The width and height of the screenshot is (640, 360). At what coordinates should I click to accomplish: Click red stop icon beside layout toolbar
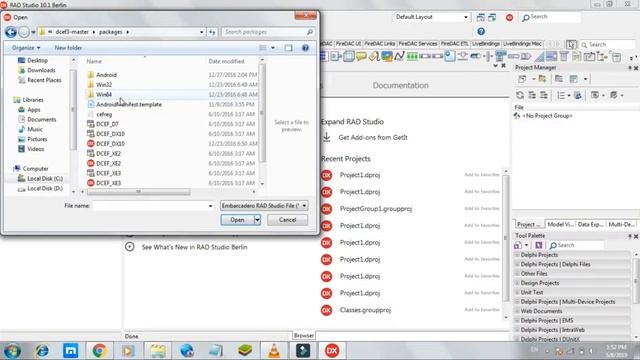click(509, 17)
